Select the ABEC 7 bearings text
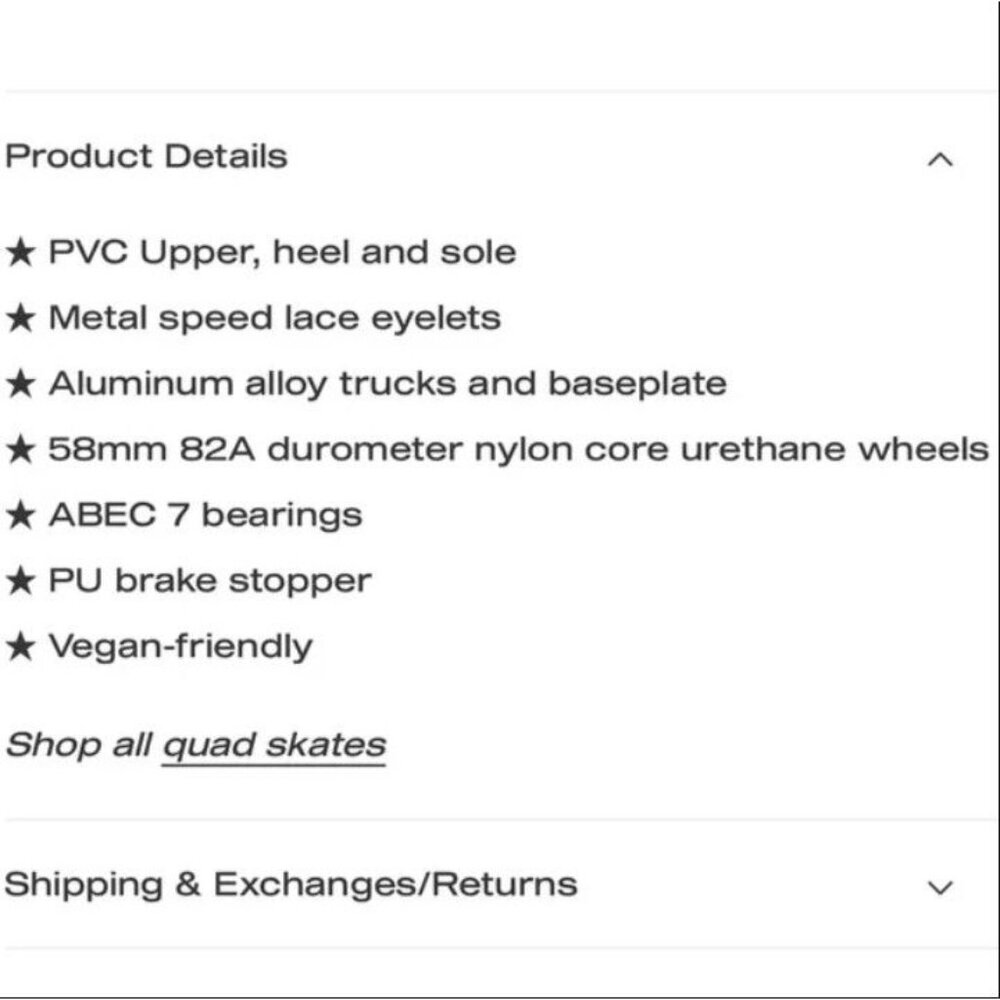The image size is (1000, 1000). [x=205, y=516]
